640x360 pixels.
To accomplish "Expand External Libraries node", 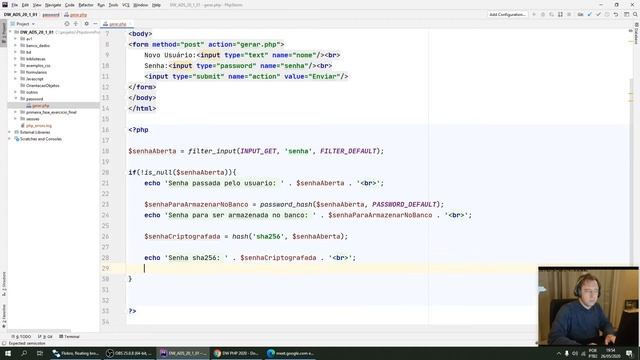I will click(x=10, y=132).
